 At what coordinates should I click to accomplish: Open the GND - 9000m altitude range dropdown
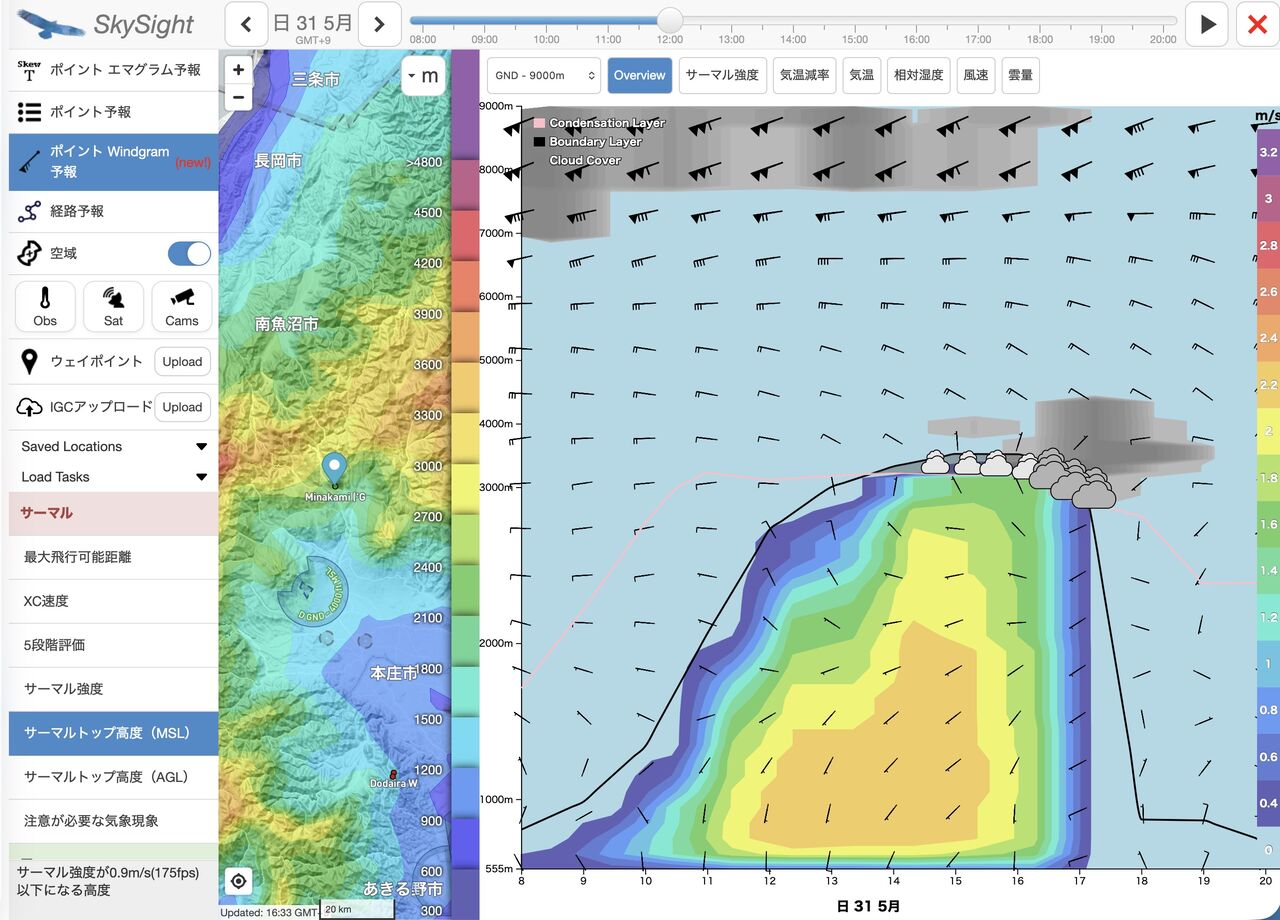tap(544, 75)
